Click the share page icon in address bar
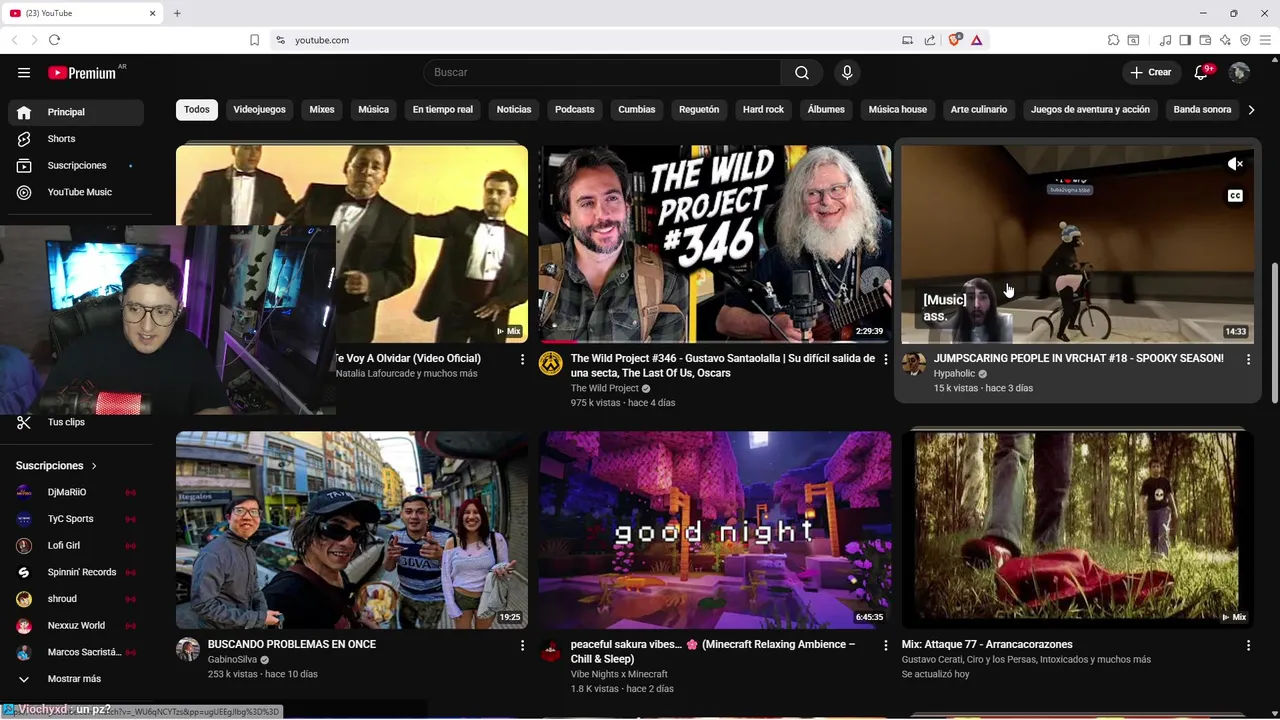Screen dimensions: 1280x720 click(x=930, y=40)
